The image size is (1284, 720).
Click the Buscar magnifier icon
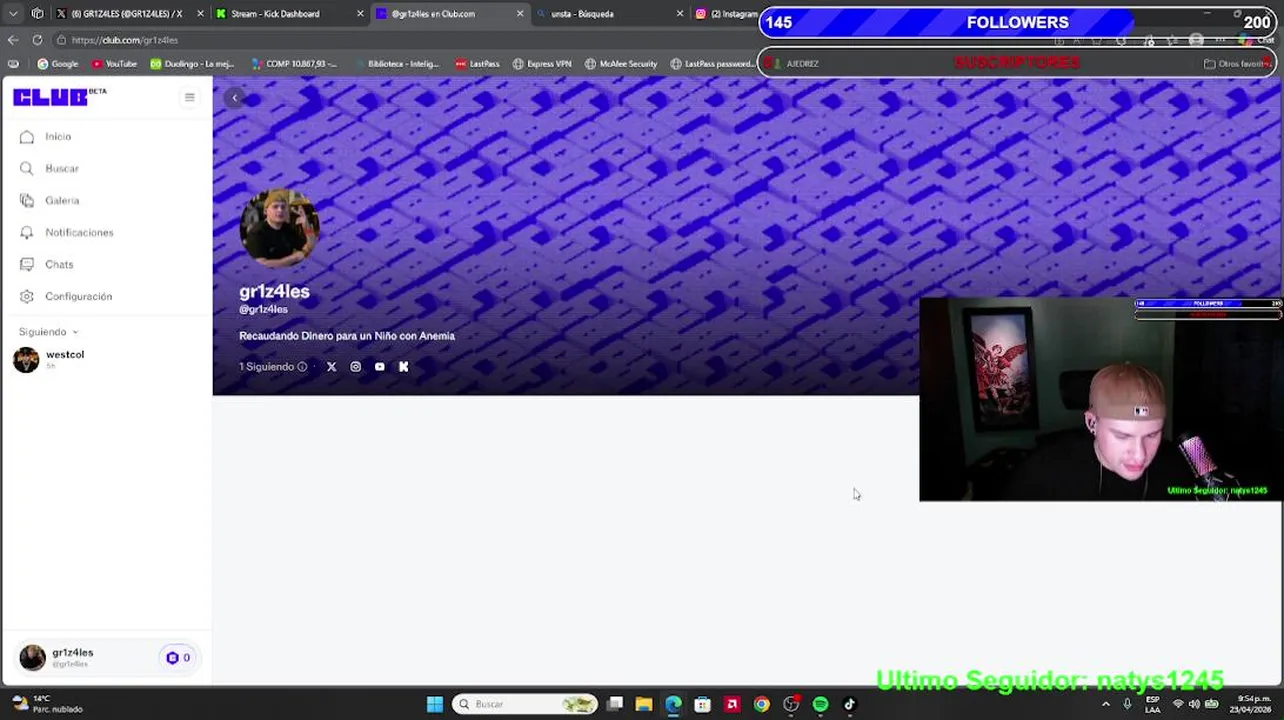(x=27, y=168)
